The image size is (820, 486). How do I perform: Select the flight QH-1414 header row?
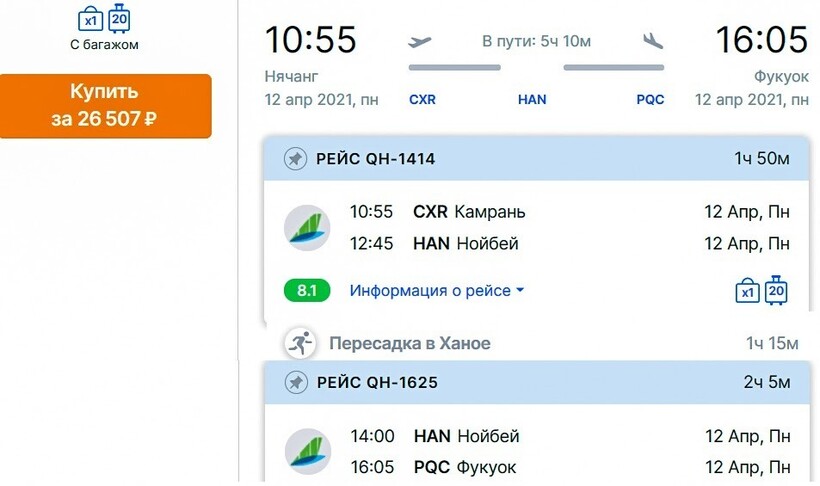click(535, 159)
